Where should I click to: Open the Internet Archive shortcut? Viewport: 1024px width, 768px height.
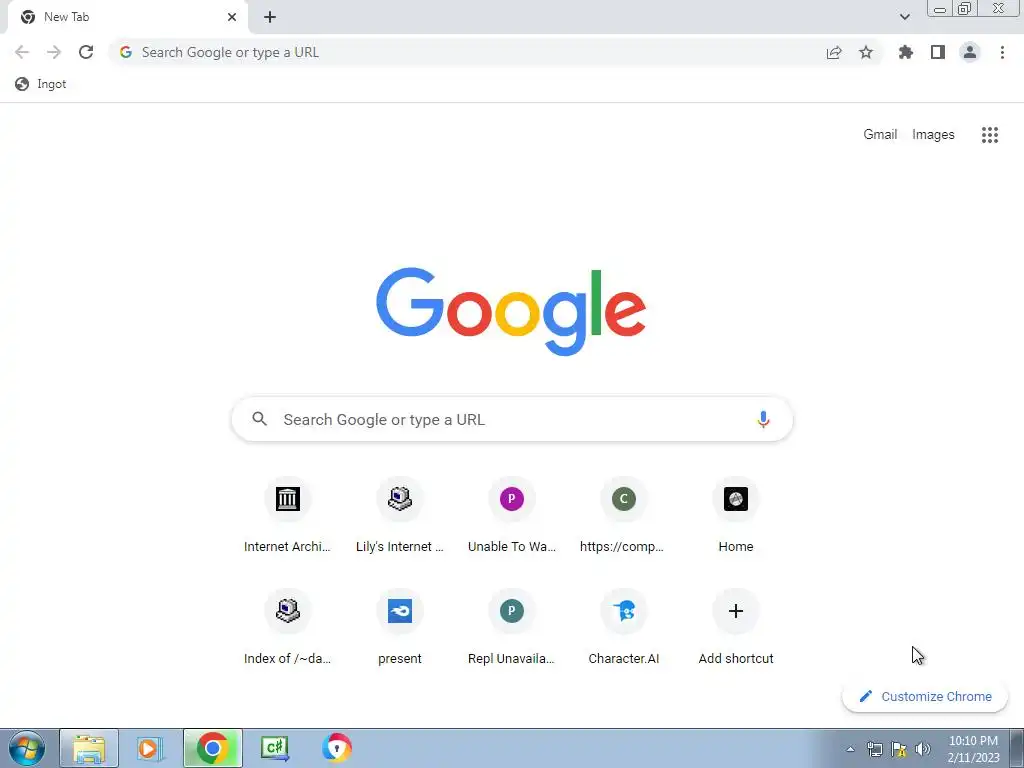click(x=287, y=516)
